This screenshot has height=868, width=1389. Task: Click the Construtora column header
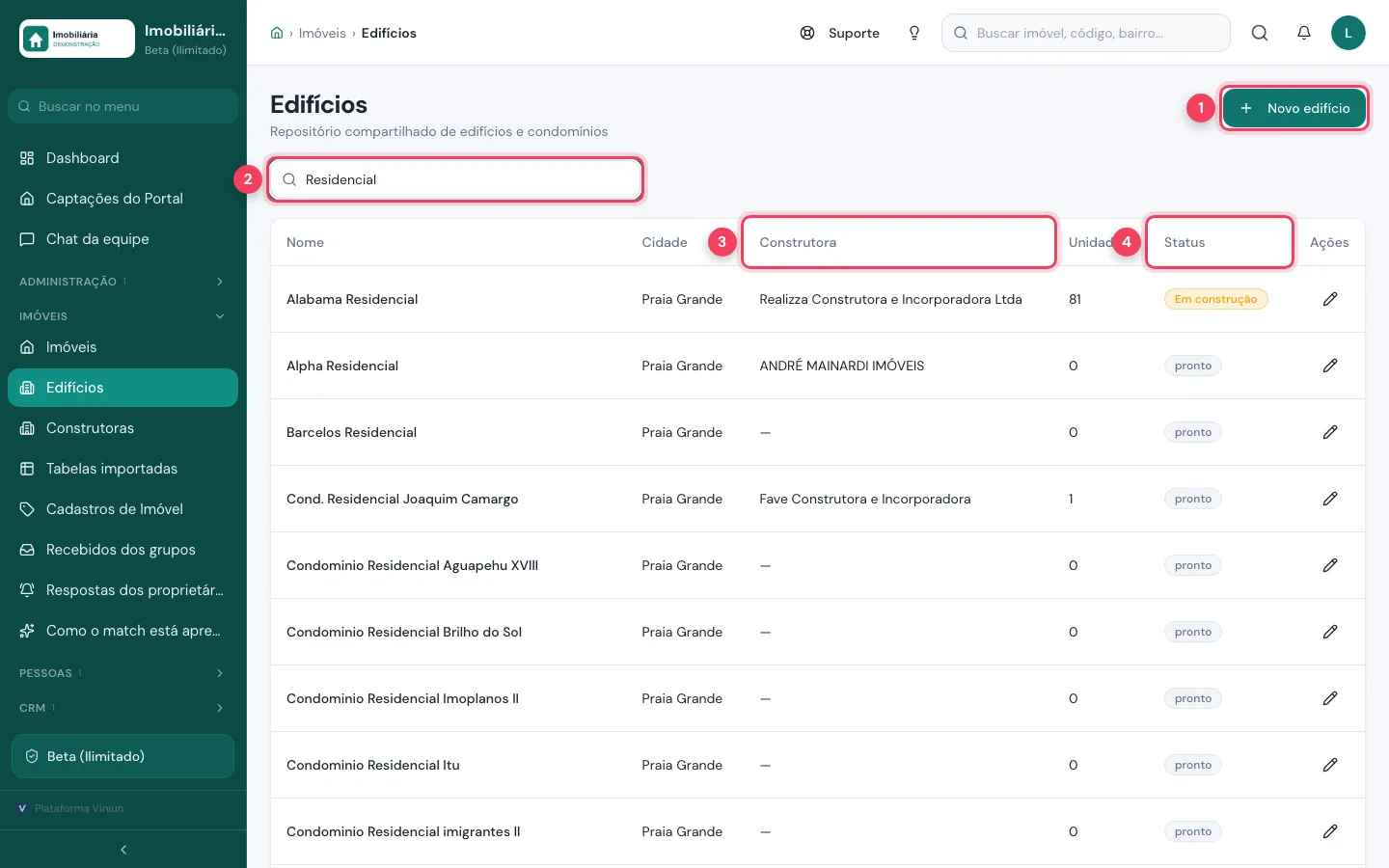899,242
